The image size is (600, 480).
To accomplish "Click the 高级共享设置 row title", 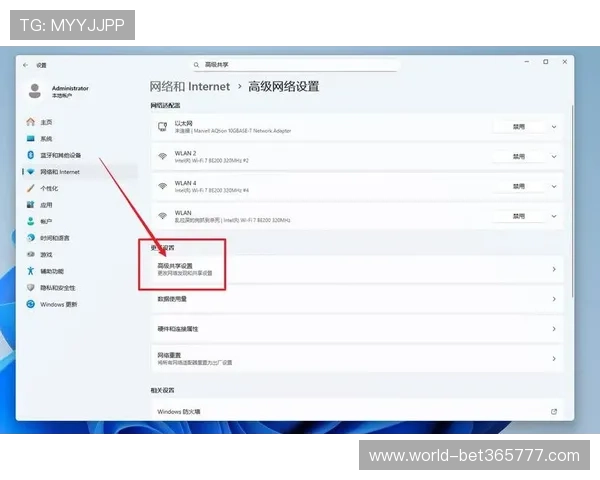I will tap(175, 266).
